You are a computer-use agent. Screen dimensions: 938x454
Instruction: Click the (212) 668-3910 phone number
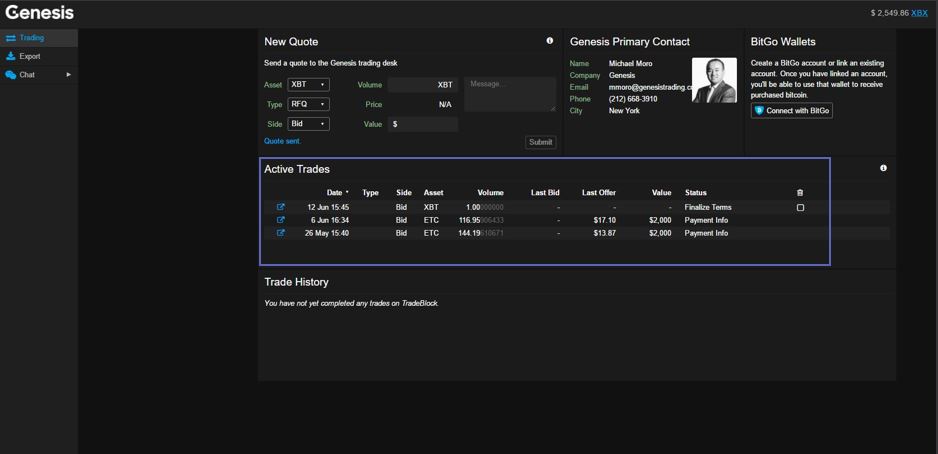click(x=633, y=99)
